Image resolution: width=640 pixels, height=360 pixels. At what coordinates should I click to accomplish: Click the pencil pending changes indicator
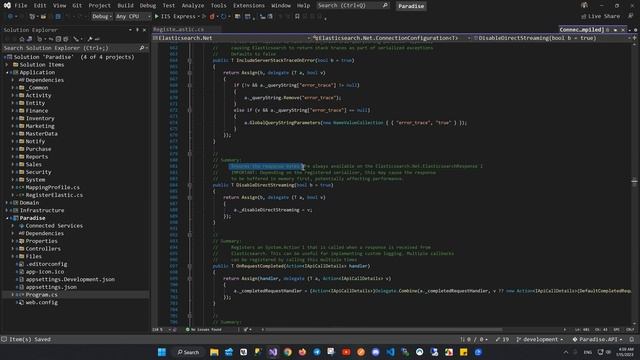[502, 339]
